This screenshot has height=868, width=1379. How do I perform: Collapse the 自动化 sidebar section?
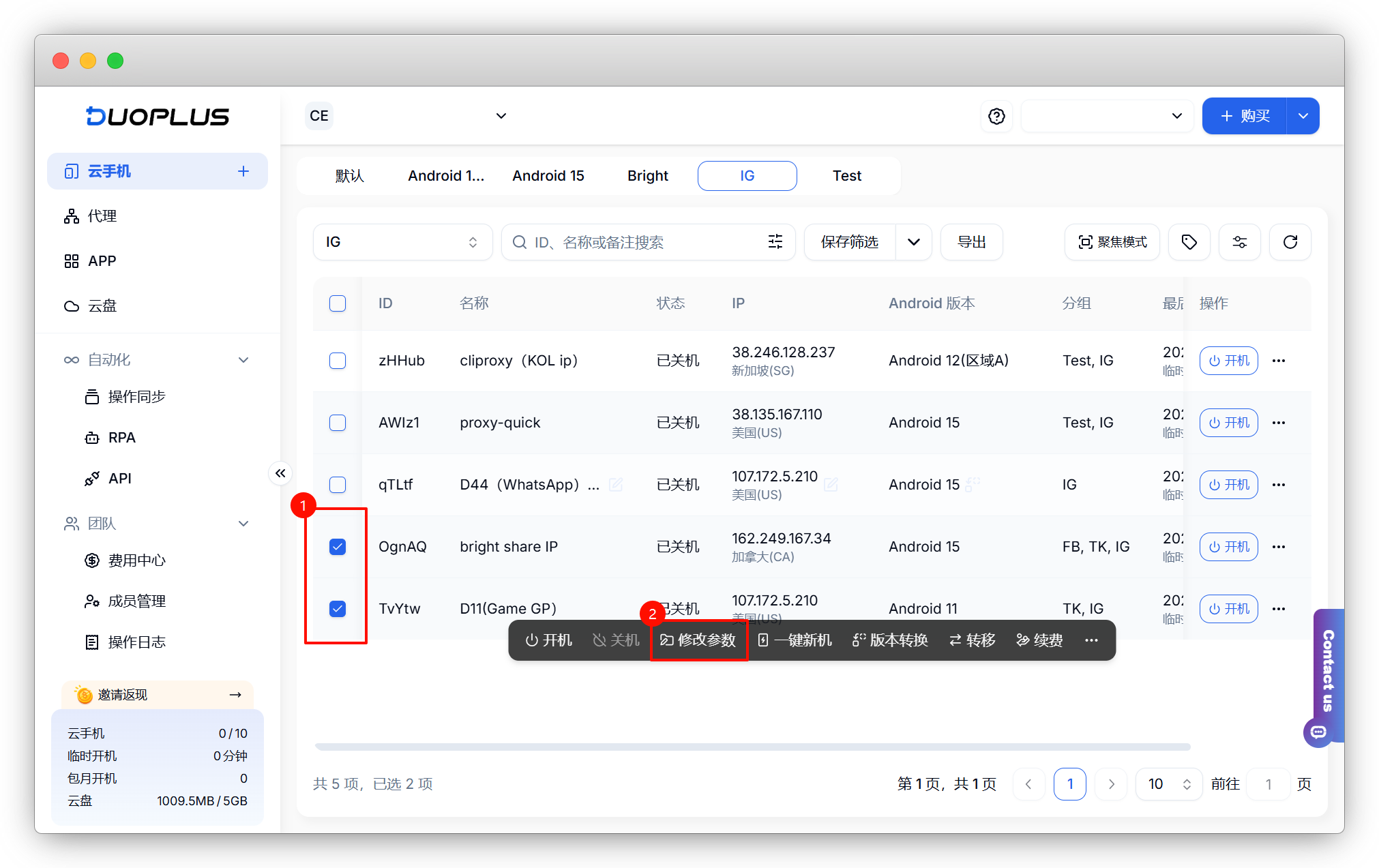(x=243, y=360)
